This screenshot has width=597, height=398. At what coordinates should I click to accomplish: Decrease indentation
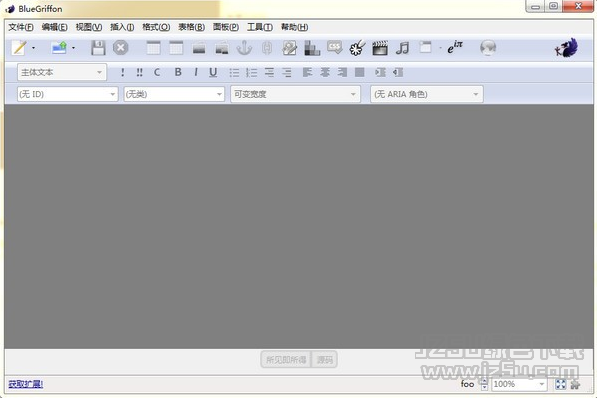[x=398, y=72]
